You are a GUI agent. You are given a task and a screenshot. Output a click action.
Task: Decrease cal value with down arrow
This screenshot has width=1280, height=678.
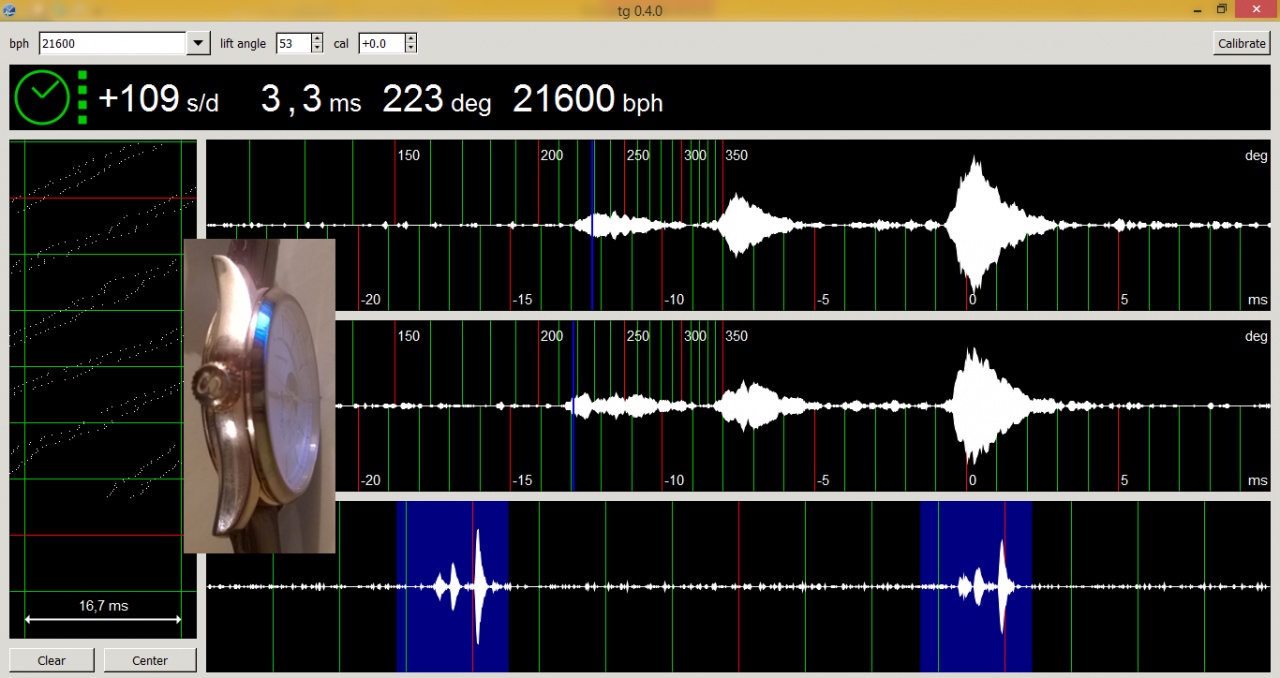[410, 48]
